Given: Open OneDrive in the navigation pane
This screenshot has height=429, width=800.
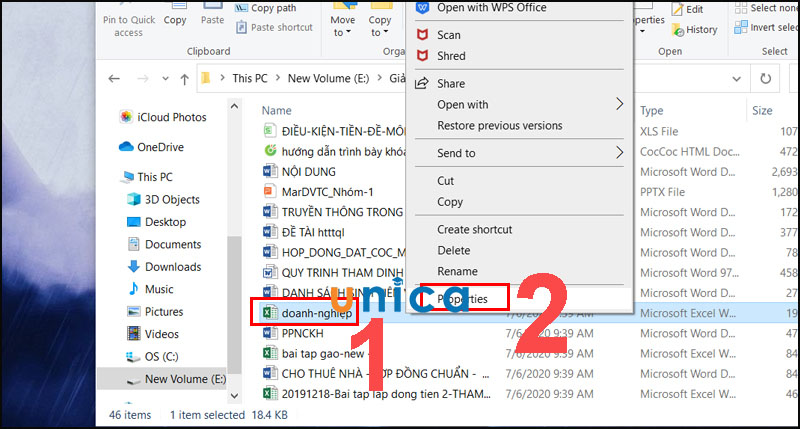Looking at the screenshot, I should tap(160, 147).
